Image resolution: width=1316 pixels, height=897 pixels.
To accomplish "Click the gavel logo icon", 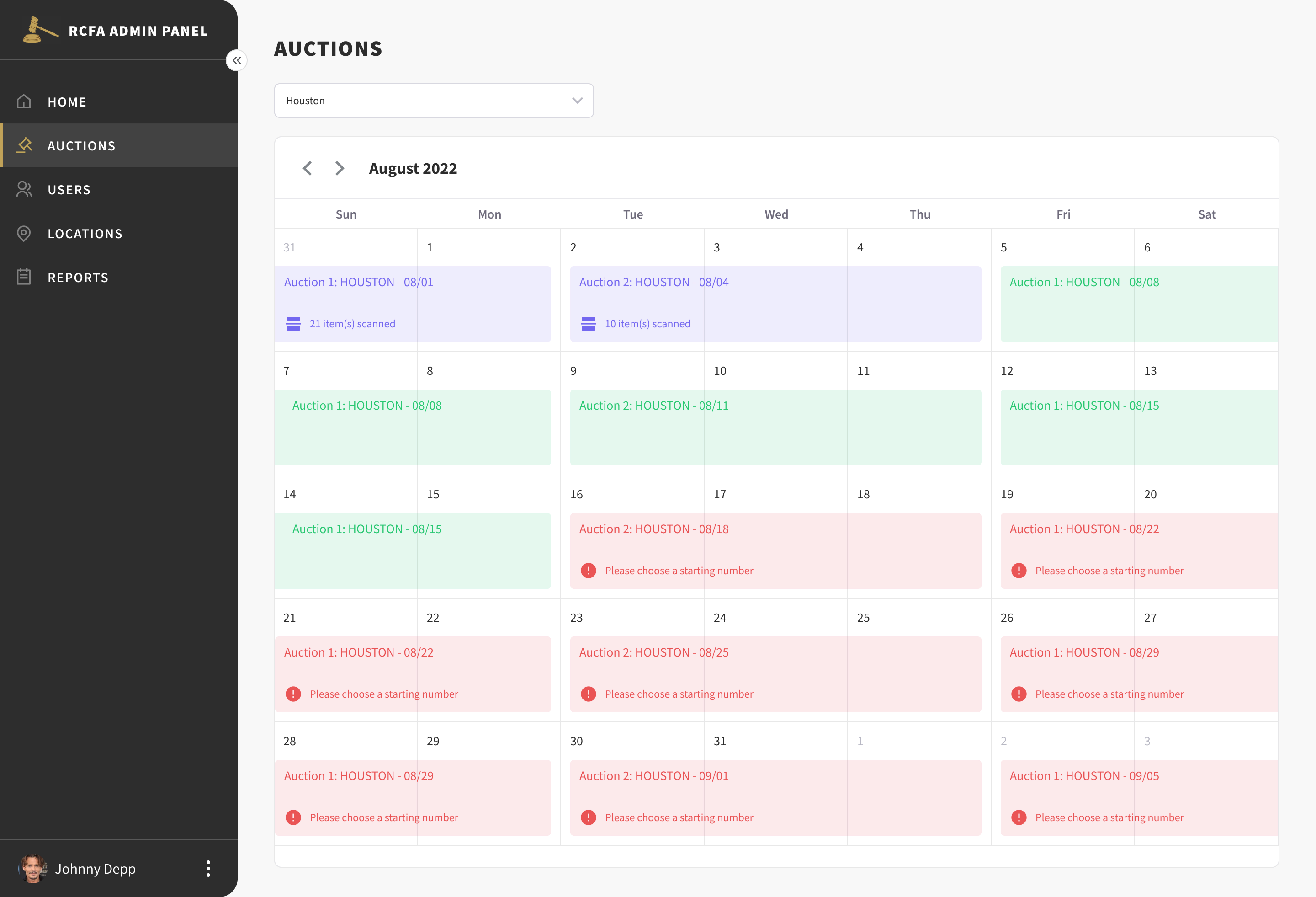I will (39, 30).
